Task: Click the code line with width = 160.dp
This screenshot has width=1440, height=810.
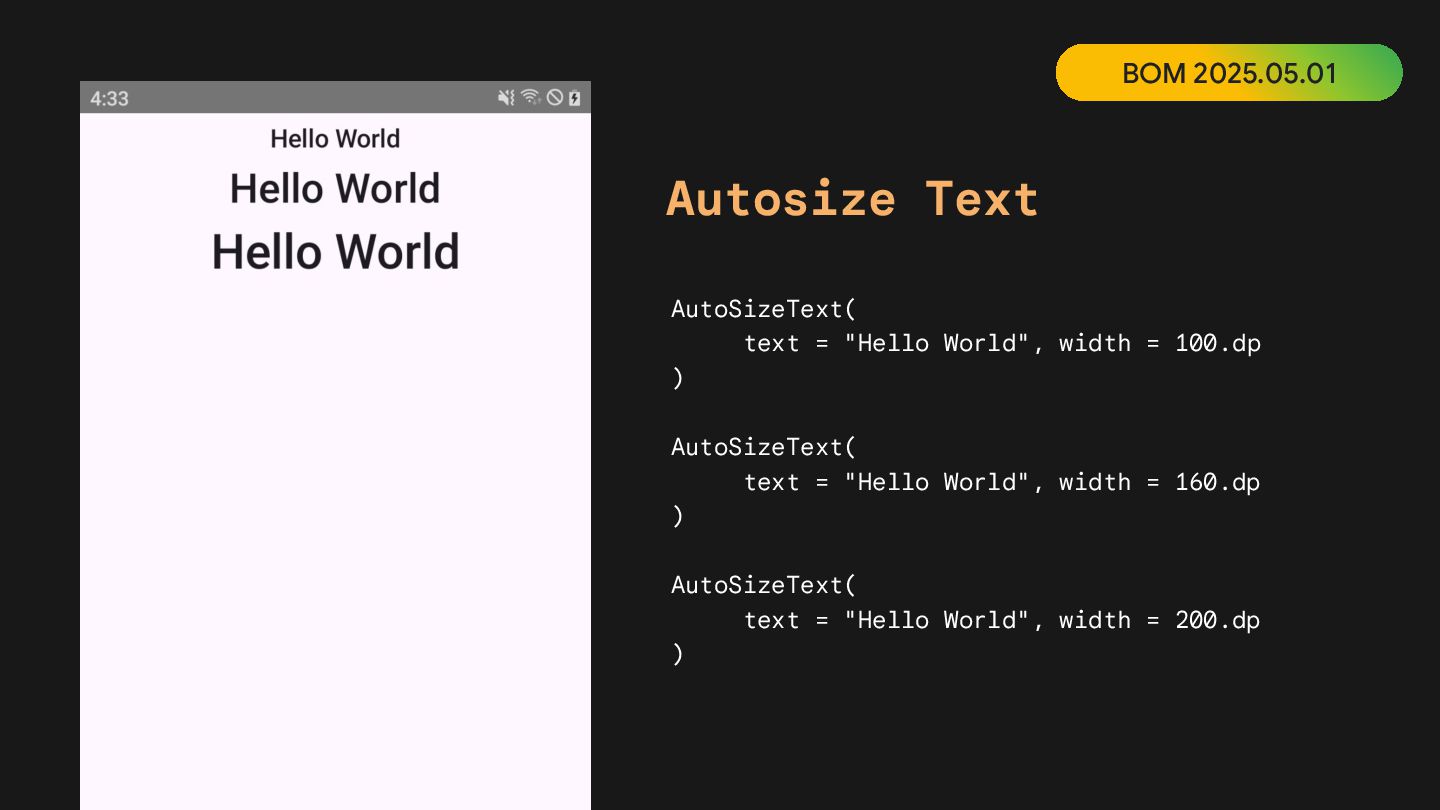Action: [x=1002, y=482]
